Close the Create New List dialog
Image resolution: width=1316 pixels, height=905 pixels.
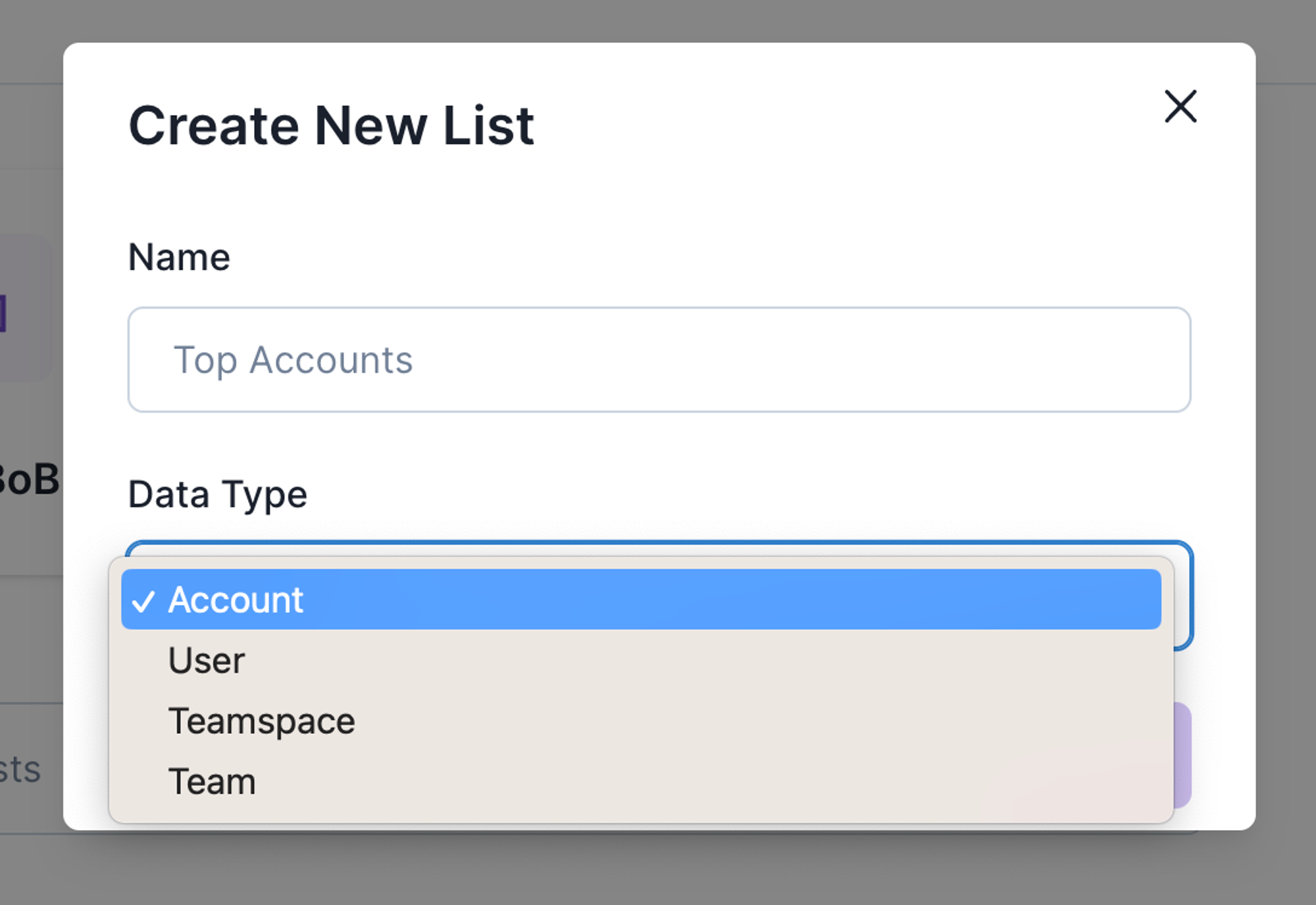1180,107
